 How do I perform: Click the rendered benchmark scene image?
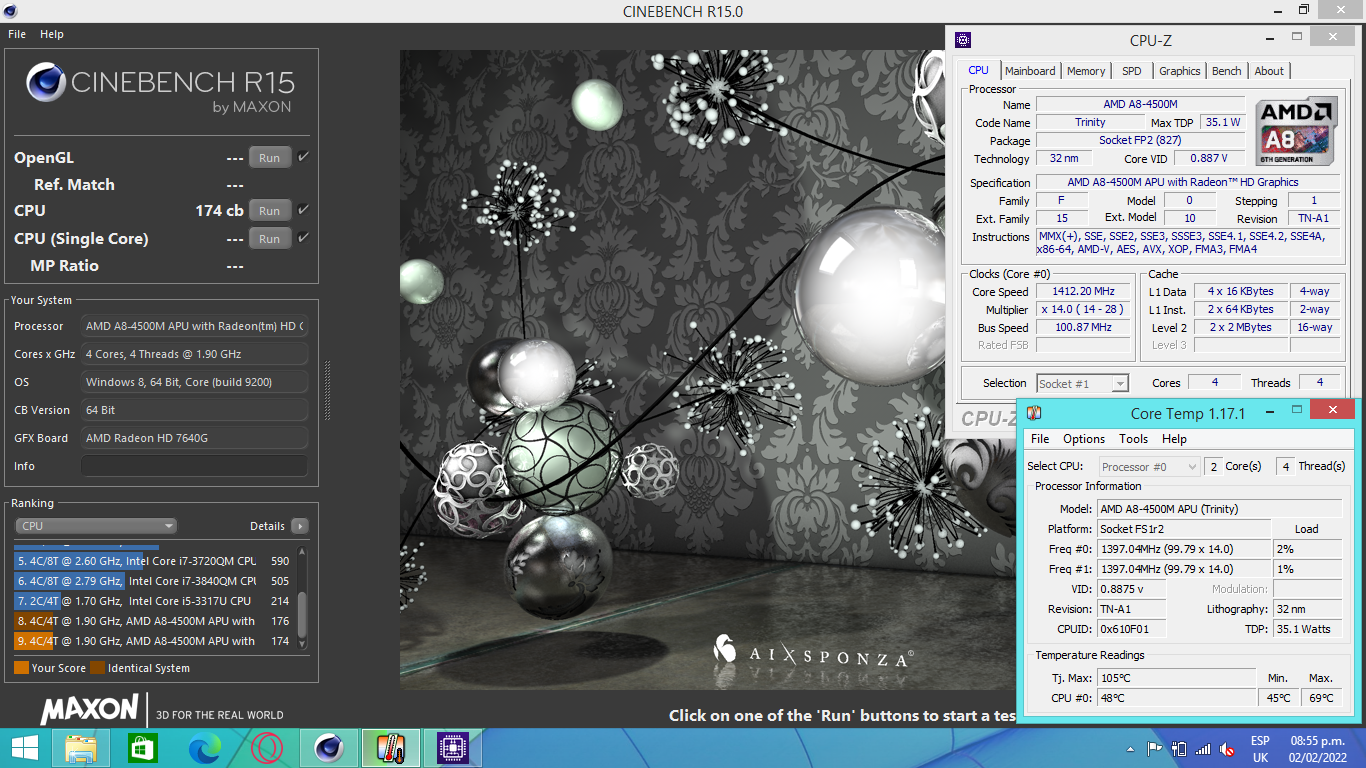click(x=672, y=370)
